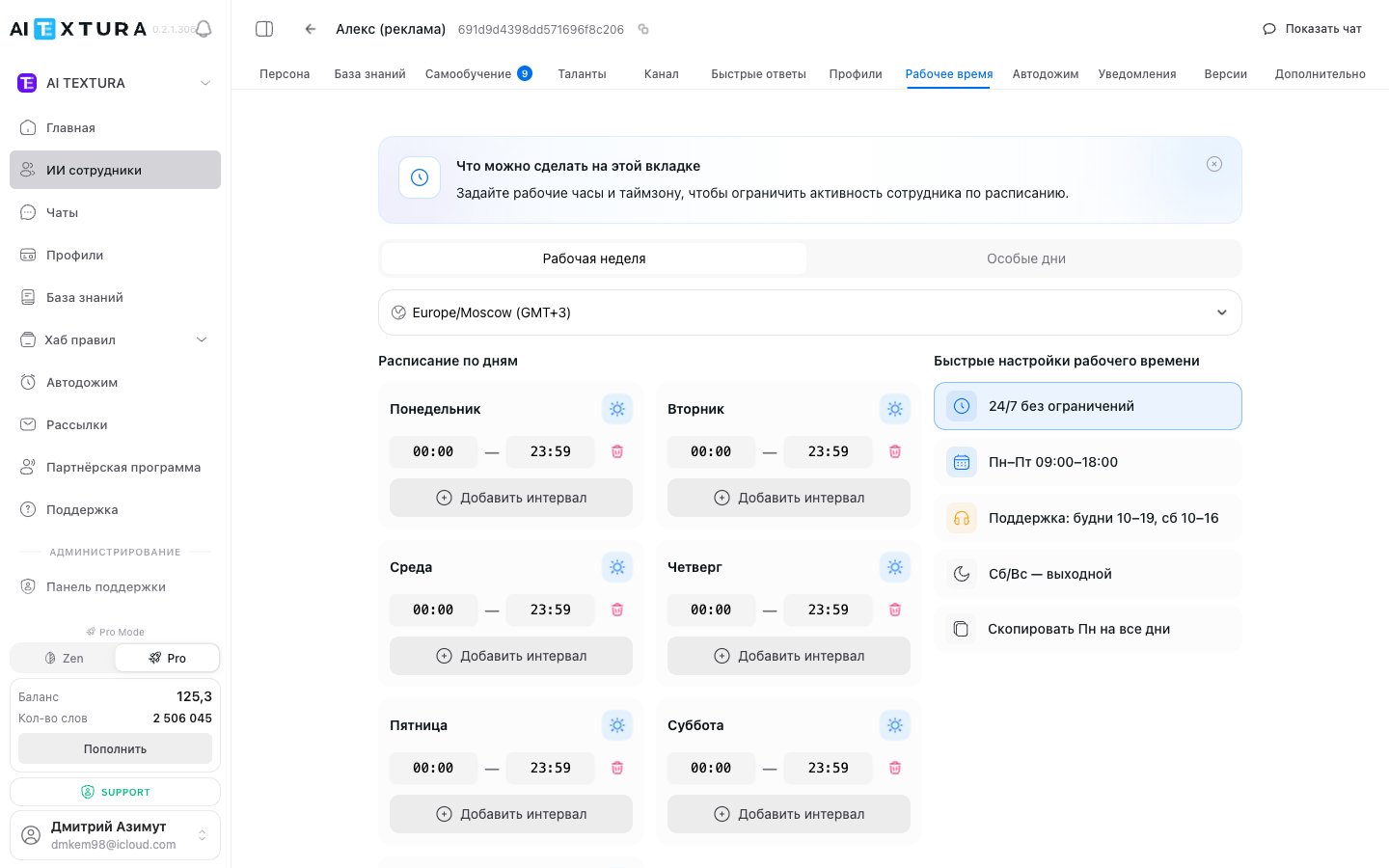Screen dimensions: 1389x868
Task: Go to Главная in sidebar
Action: click(x=115, y=127)
